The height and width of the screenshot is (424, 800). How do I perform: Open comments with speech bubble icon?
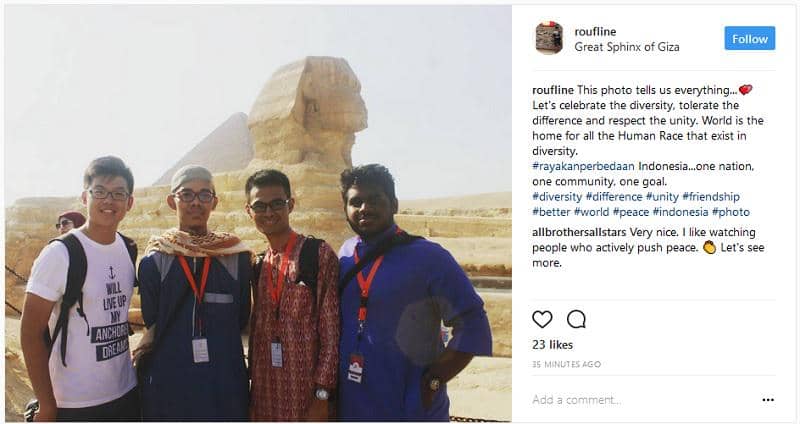point(576,319)
